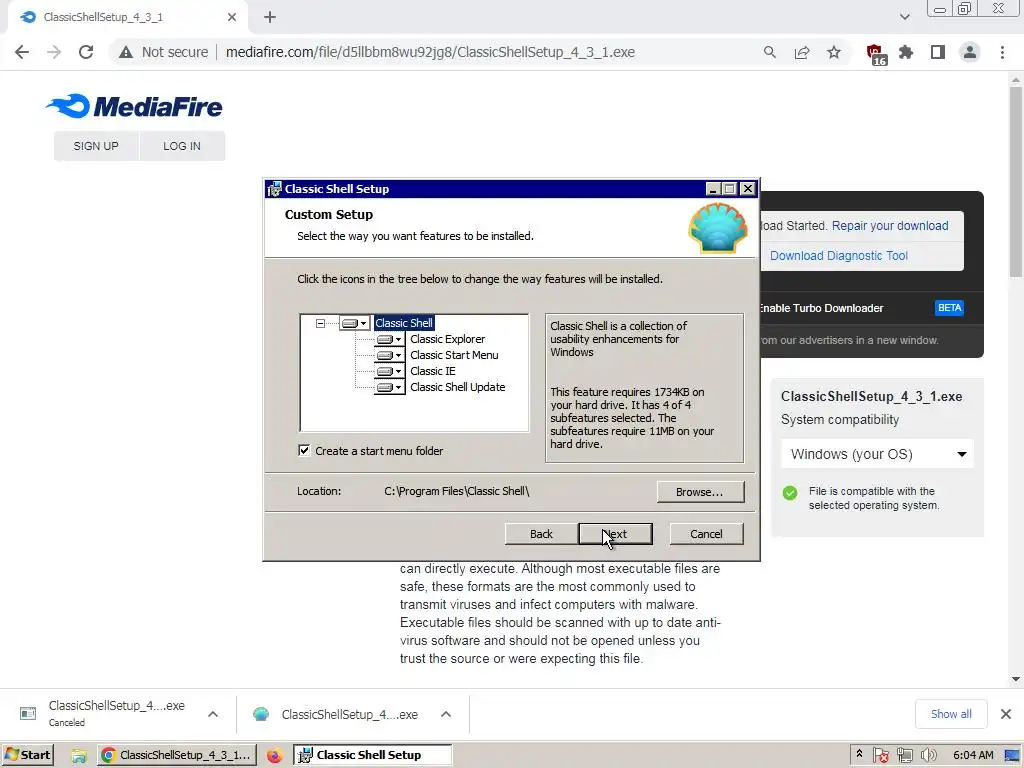This screenshot has height=768, width=1024.
Task: Click the show desktop monitor icon
Action: tap(1012, 756)
